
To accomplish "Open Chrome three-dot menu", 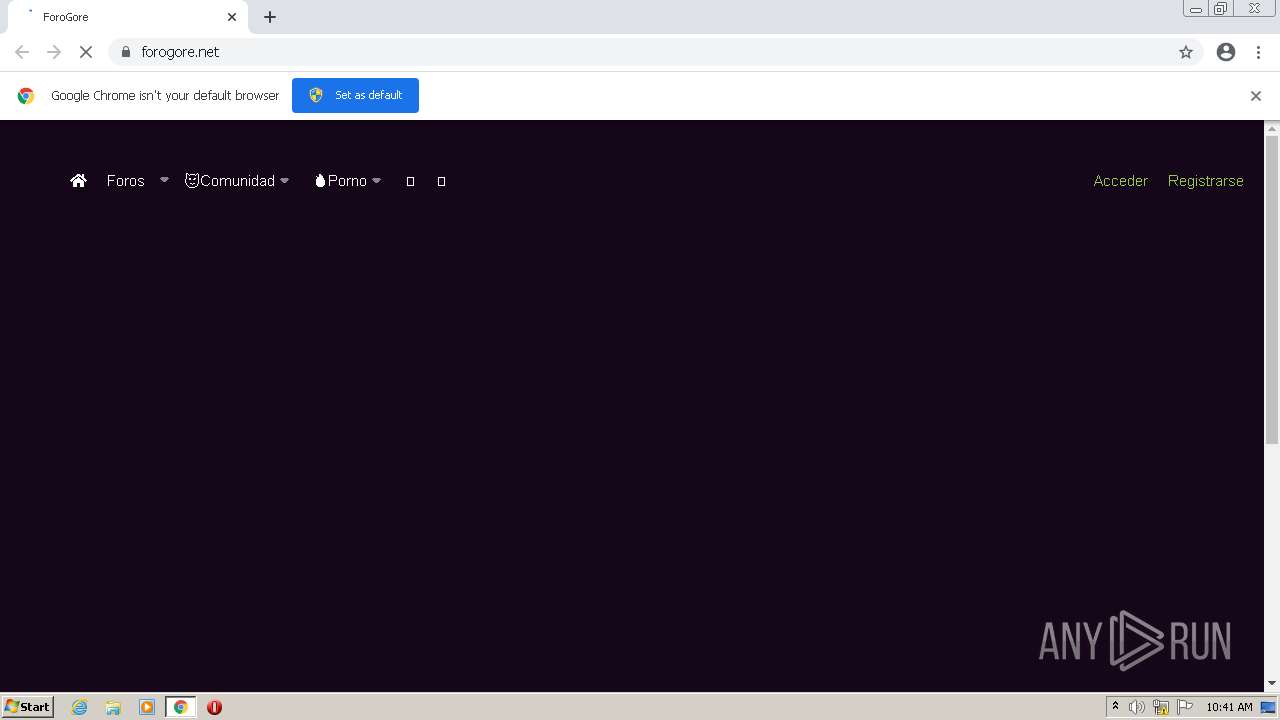I will point(1258,52).
